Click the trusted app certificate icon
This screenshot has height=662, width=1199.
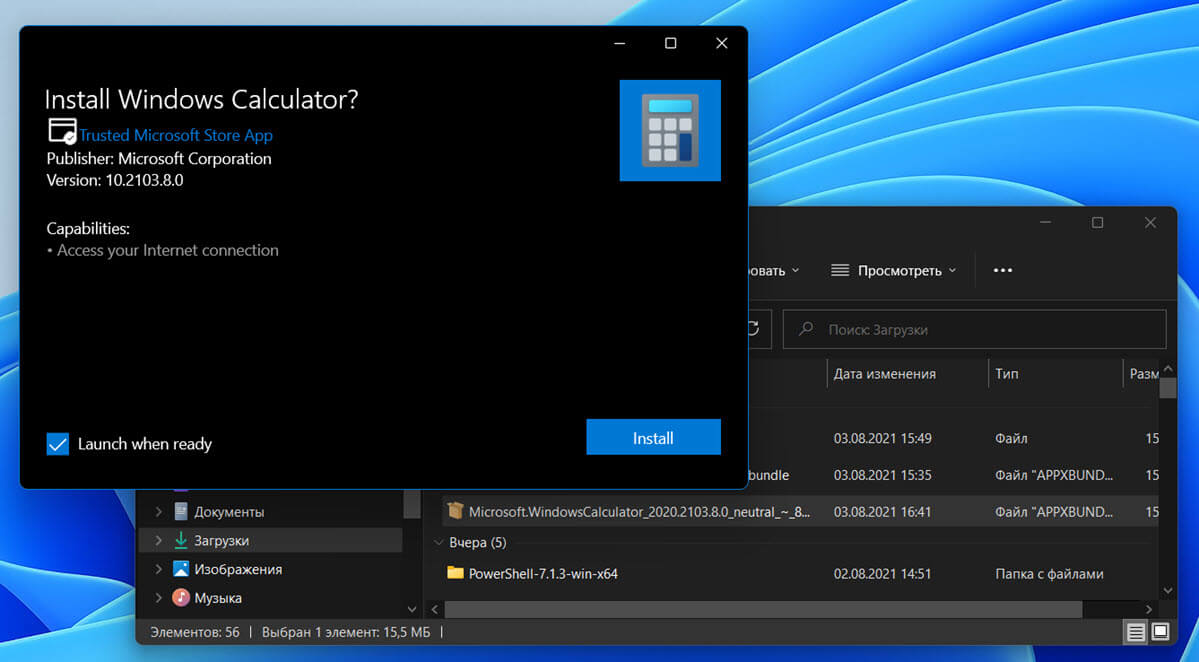click(62, 132)
